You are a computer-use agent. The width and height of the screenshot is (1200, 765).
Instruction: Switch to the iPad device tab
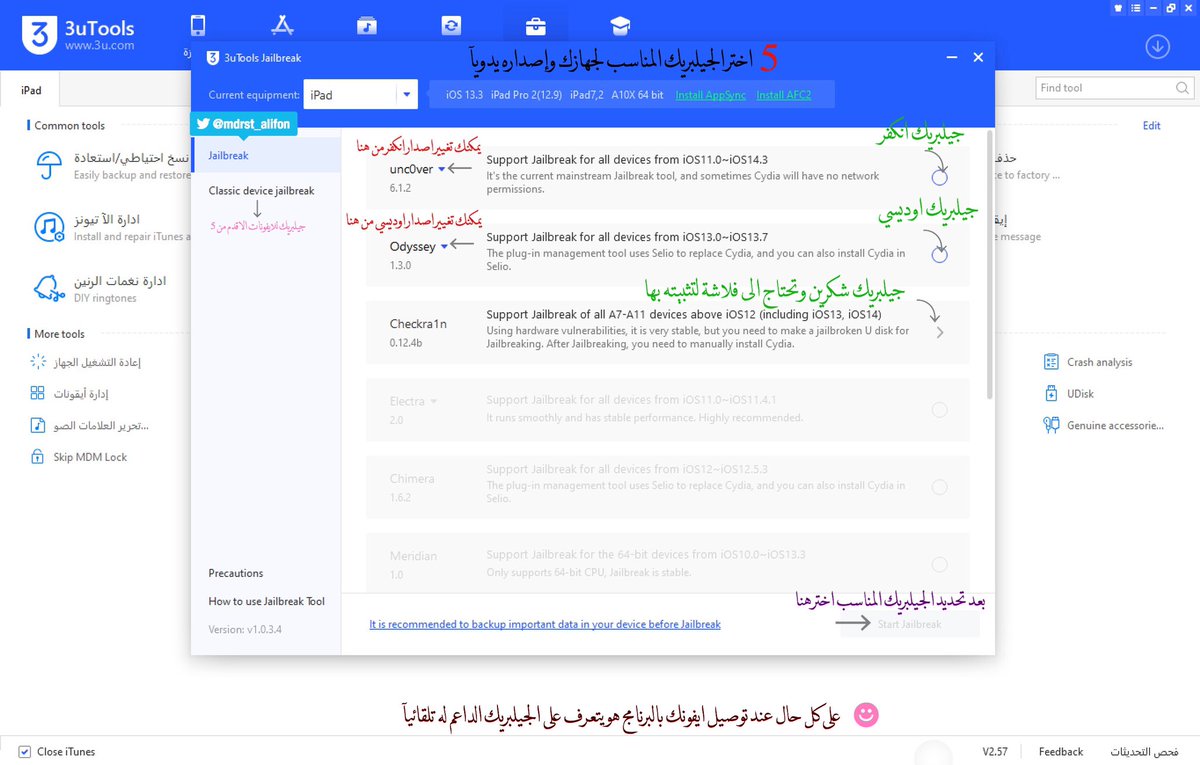[x=31, y=90]
